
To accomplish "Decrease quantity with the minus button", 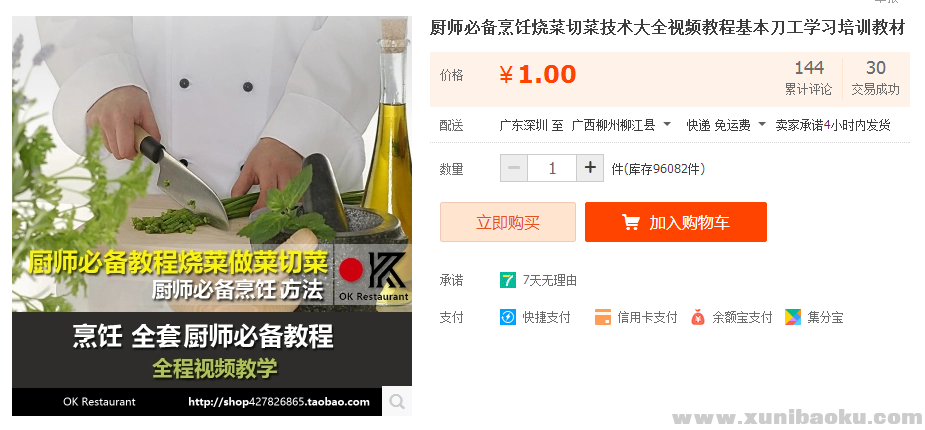I will click(x=514, y=168).
